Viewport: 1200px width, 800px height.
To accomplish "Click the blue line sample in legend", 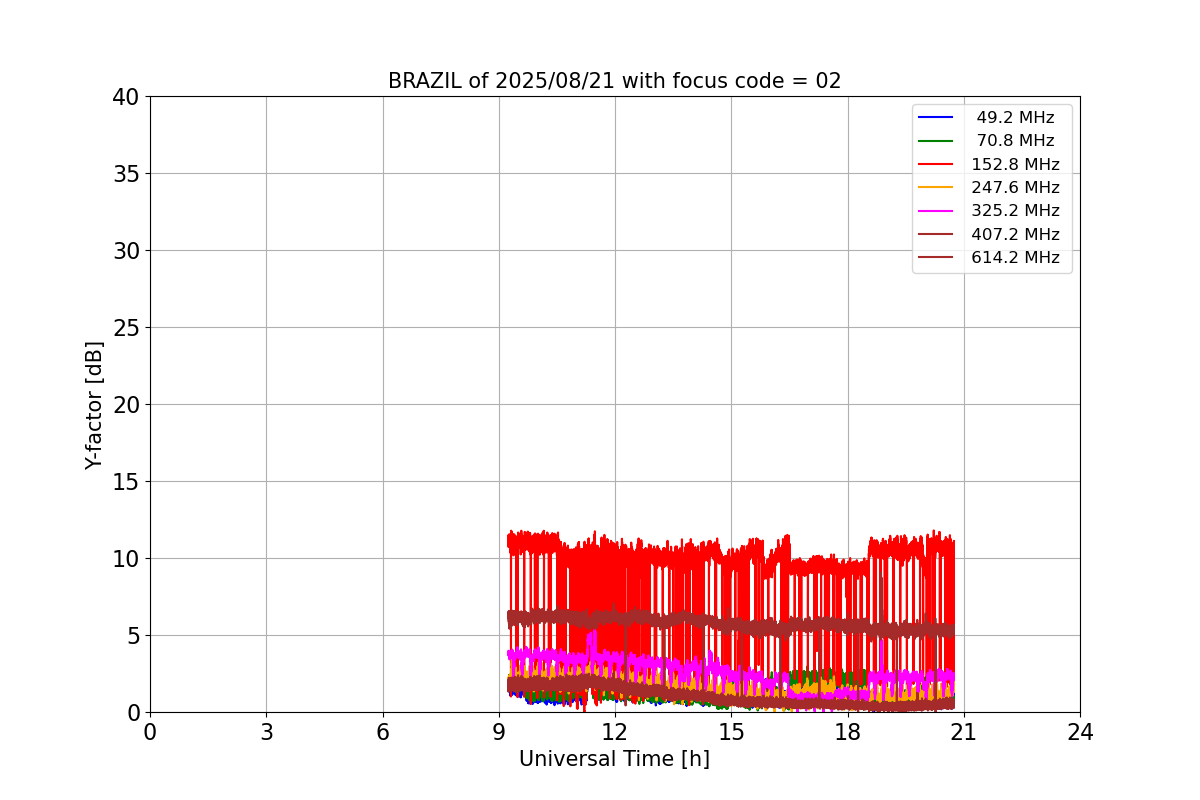I will tap(936, 118).
